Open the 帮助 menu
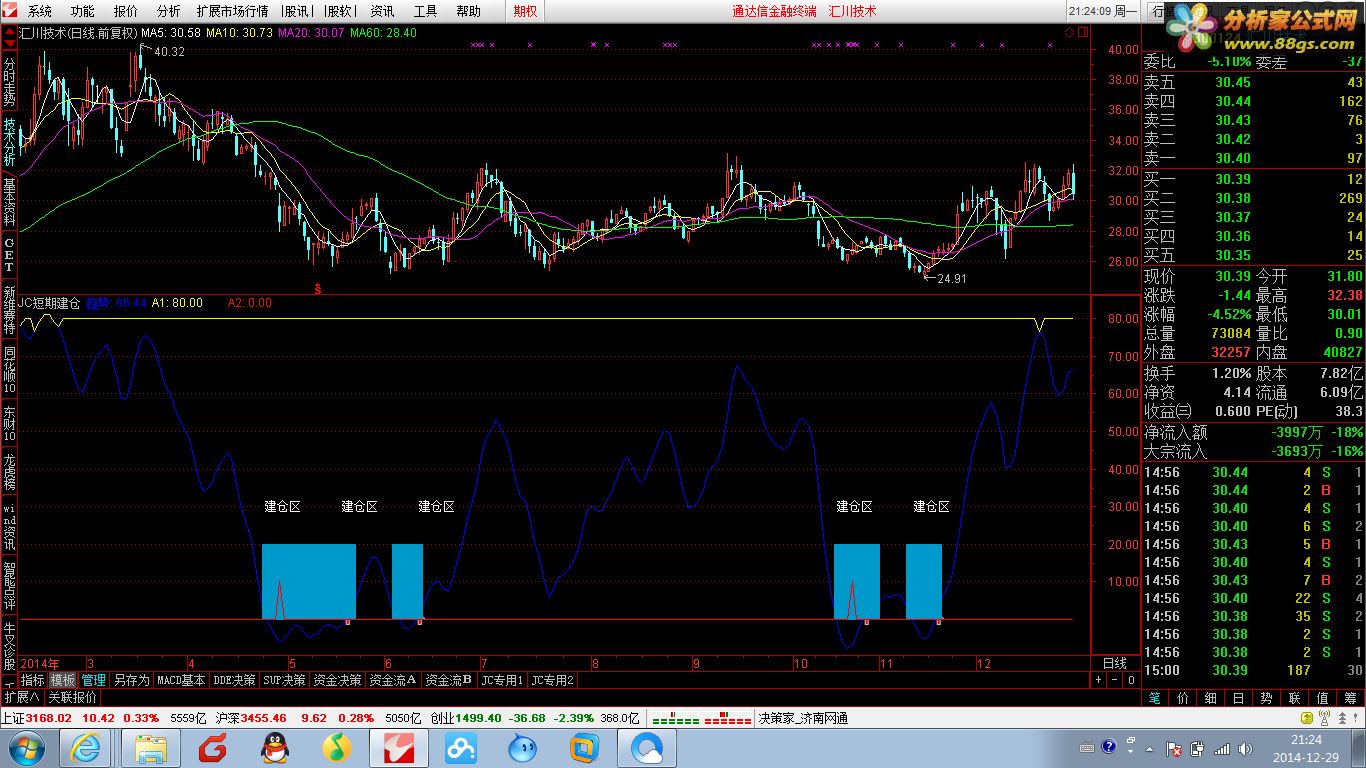Image resolution: width=1366 pixels, height=768 pixels. click(468, 11)
